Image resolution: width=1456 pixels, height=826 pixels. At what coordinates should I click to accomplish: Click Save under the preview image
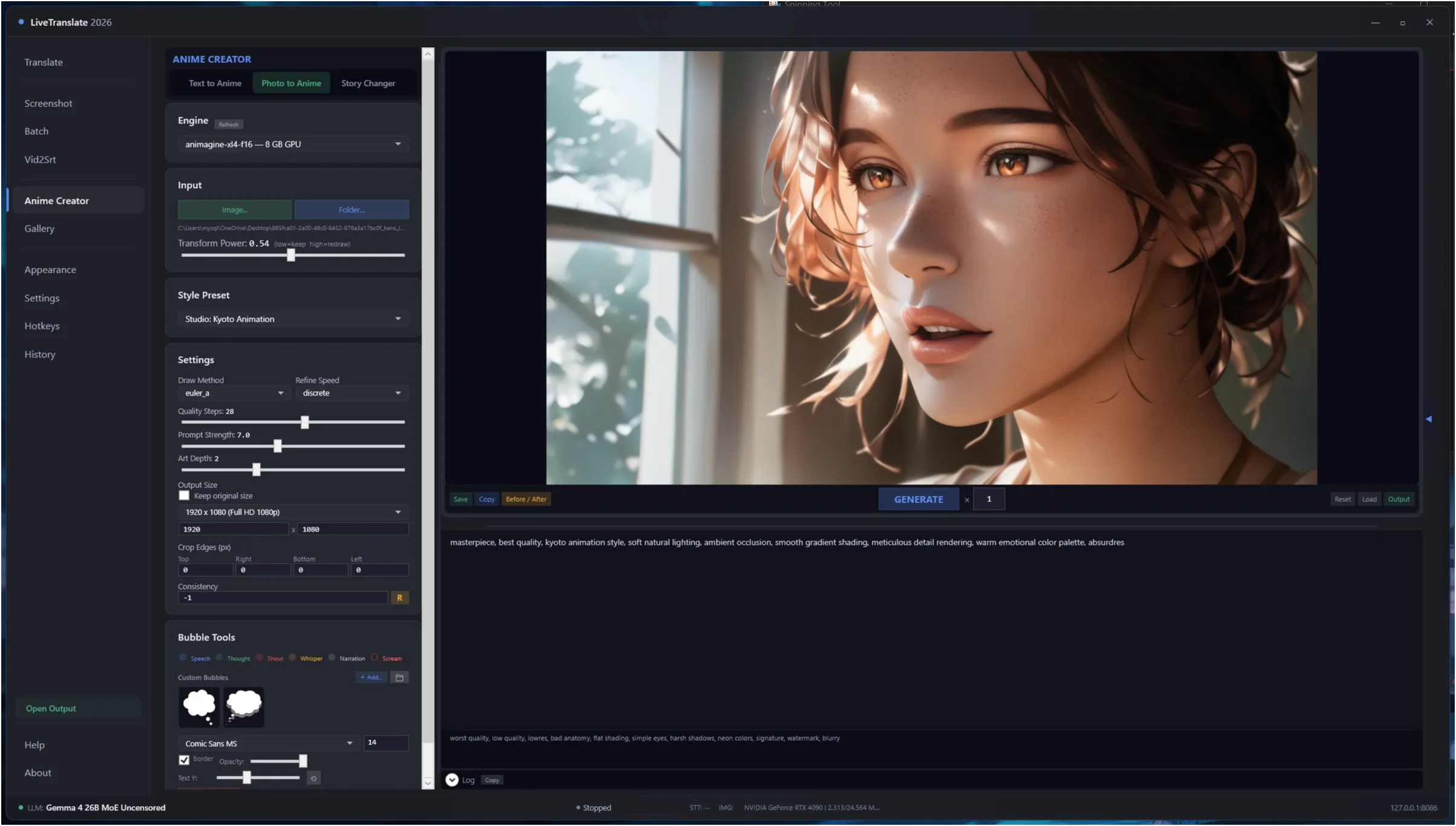[x=461, y=499]
